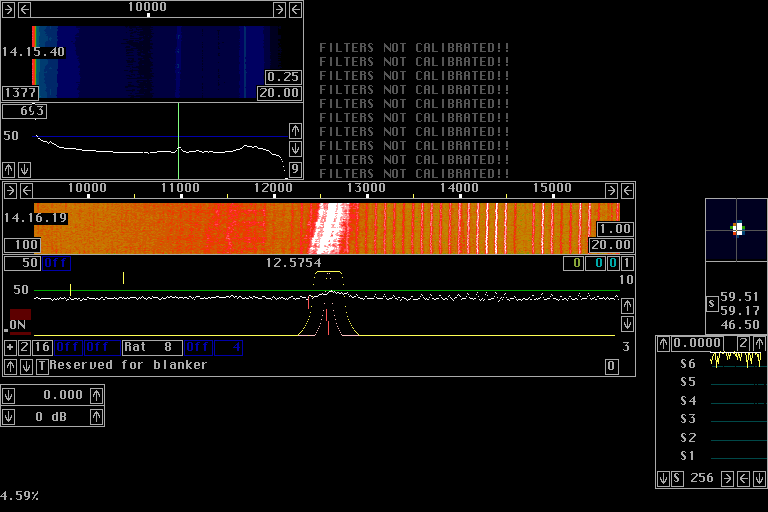Click the up arrow at bottom-left of the upper spectrum
This screenshot has height=512, width=768.
point(8,170)
